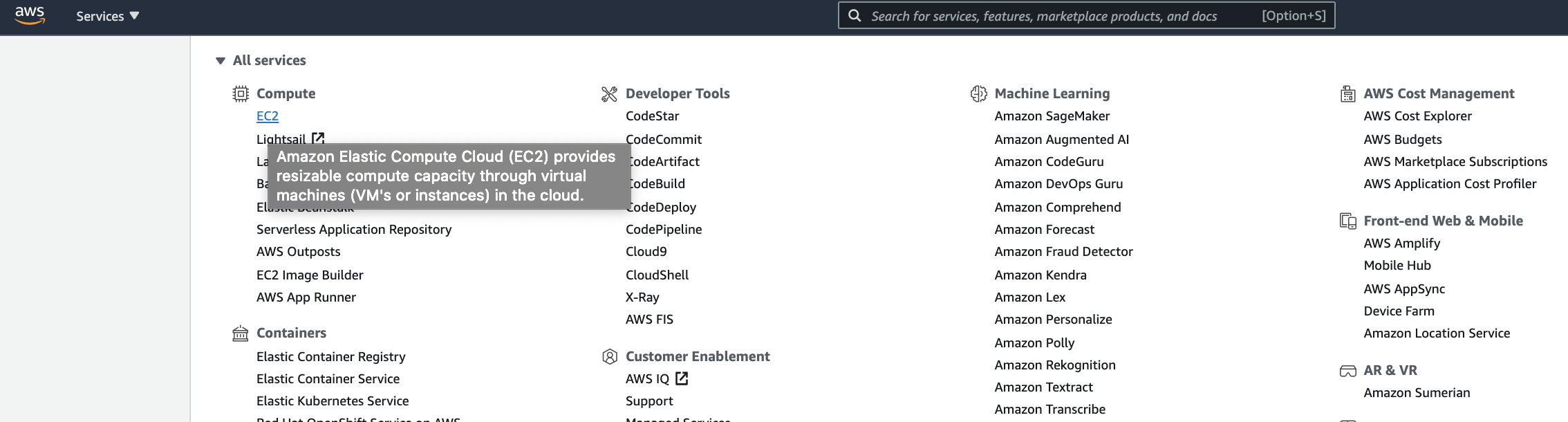This screenshot has height=422, width=1568.
Task: Click the AWS Cost Management icon
Action: (1347, 93)
